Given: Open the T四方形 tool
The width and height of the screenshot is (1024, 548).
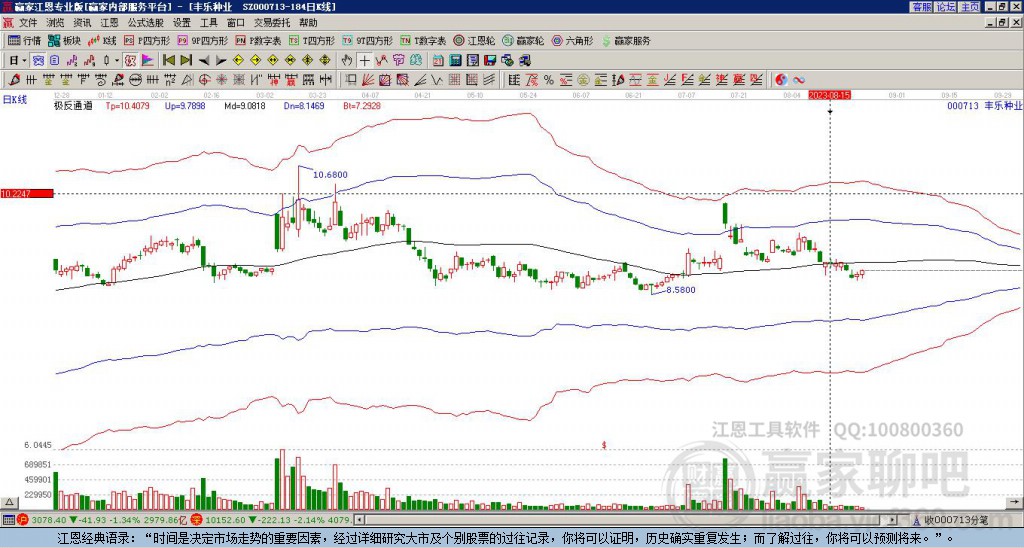Looking at the screenshot, I should click(x=312, y=40).
